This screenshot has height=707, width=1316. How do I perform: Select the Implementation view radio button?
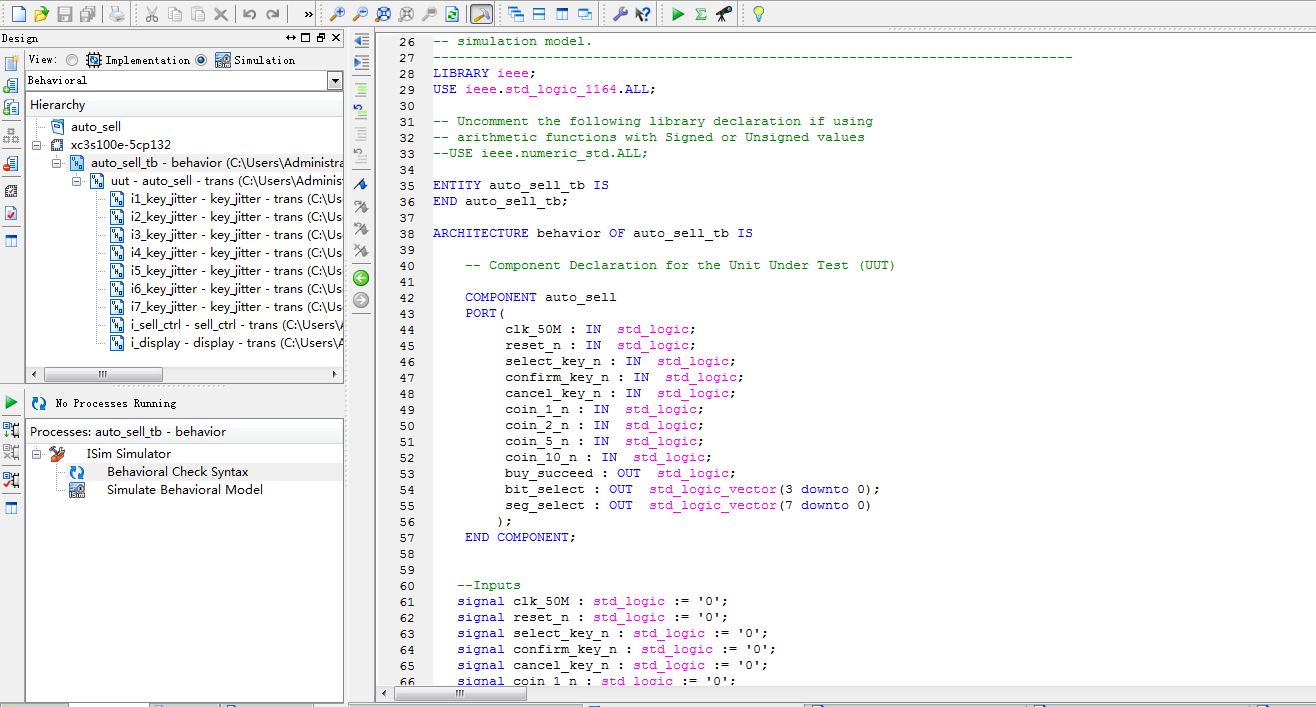click(72, 60)
